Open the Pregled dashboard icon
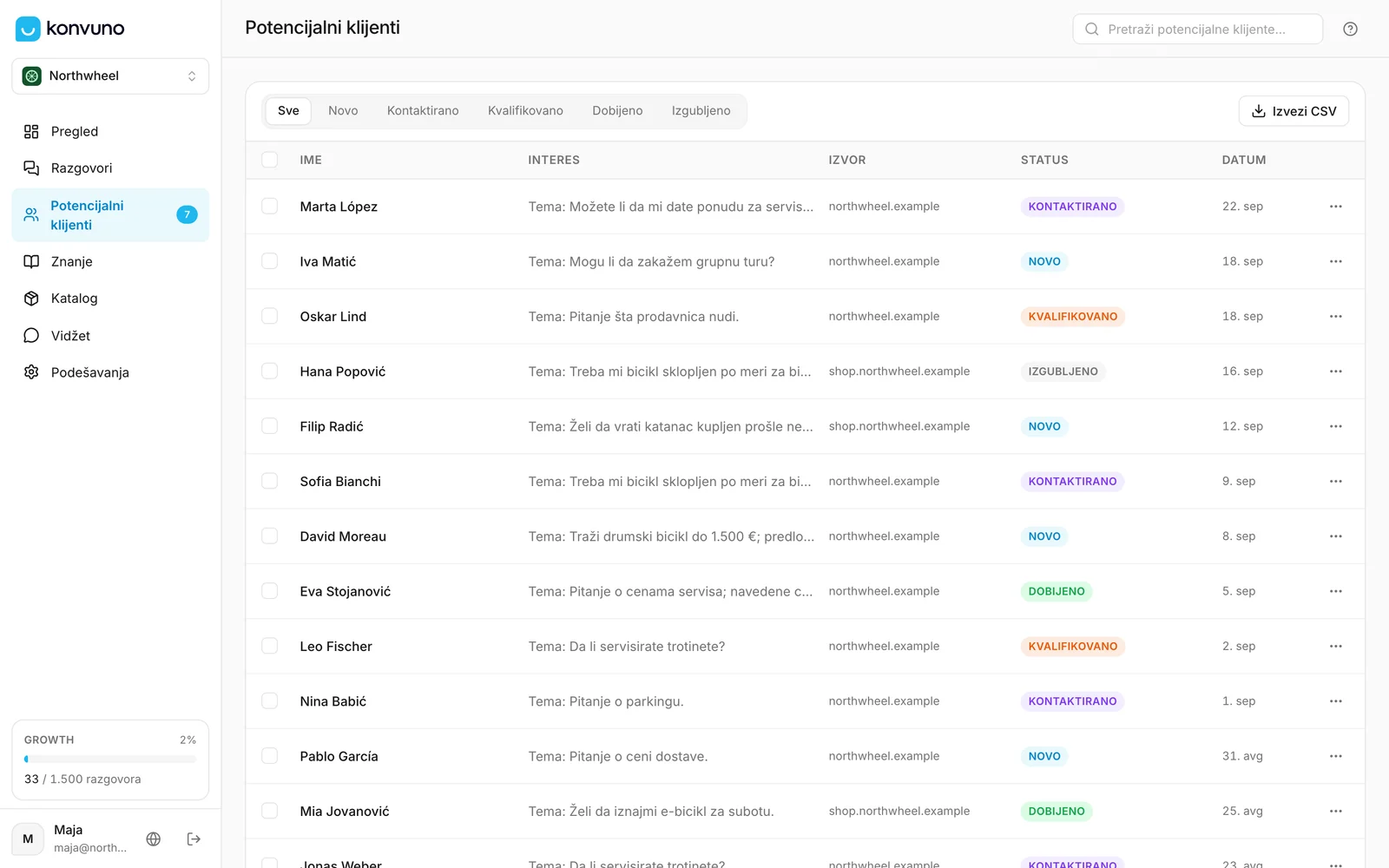The height and width of the screenshot is (868, 1389). pyautogui.click(x=31, y=132)
